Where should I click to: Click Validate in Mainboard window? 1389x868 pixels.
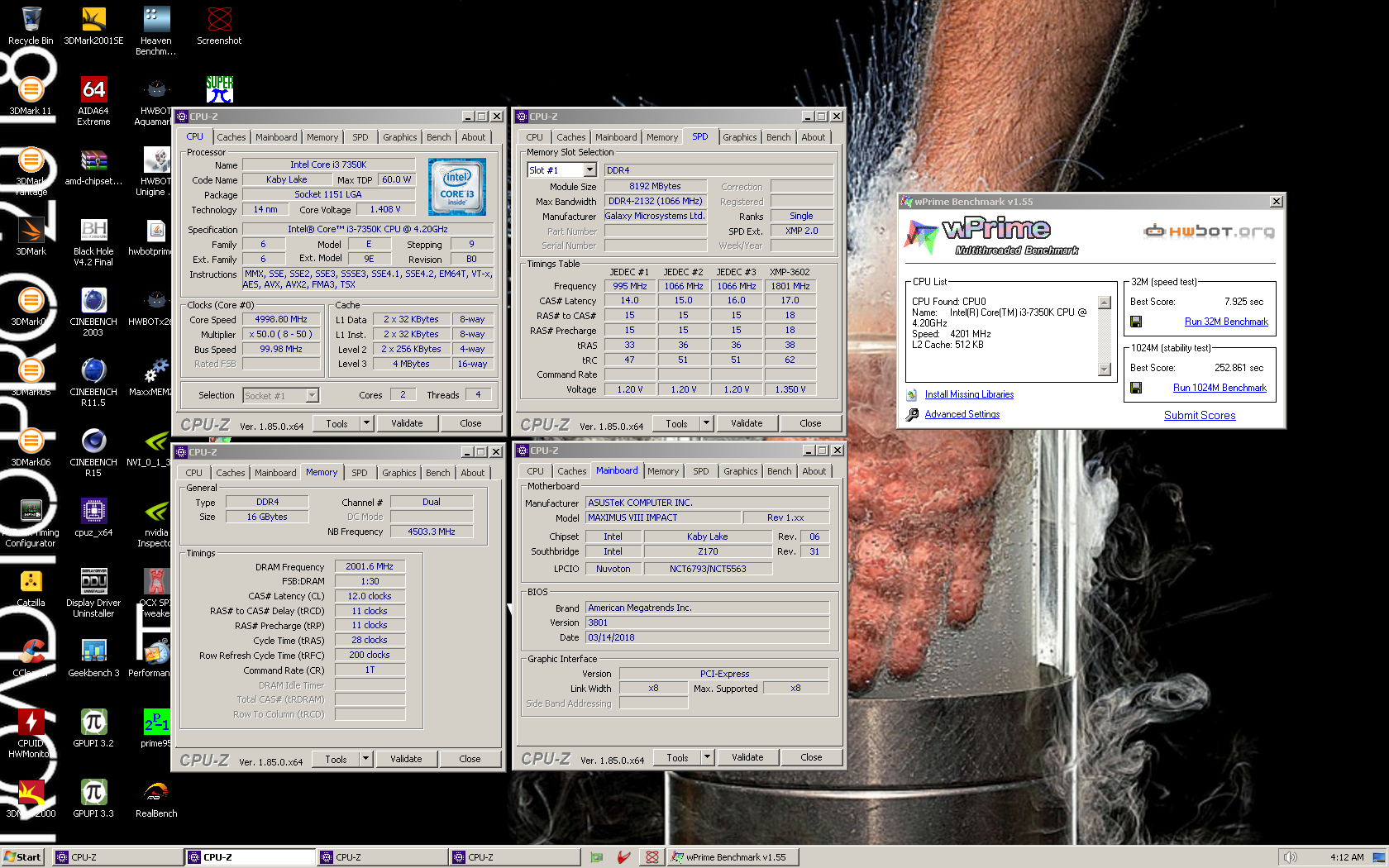747,757
